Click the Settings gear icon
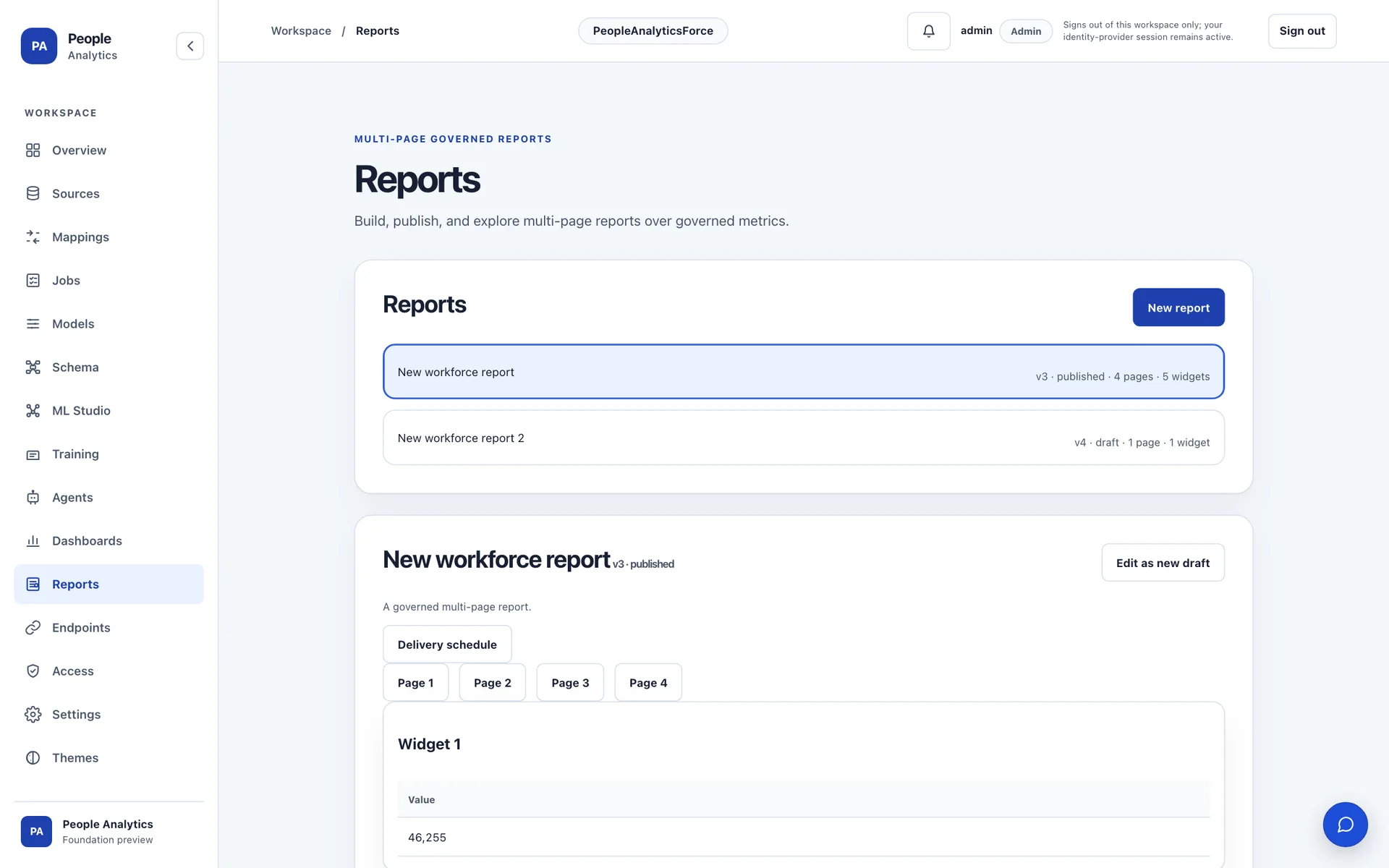1389x868 pixels. click(33, 714)
